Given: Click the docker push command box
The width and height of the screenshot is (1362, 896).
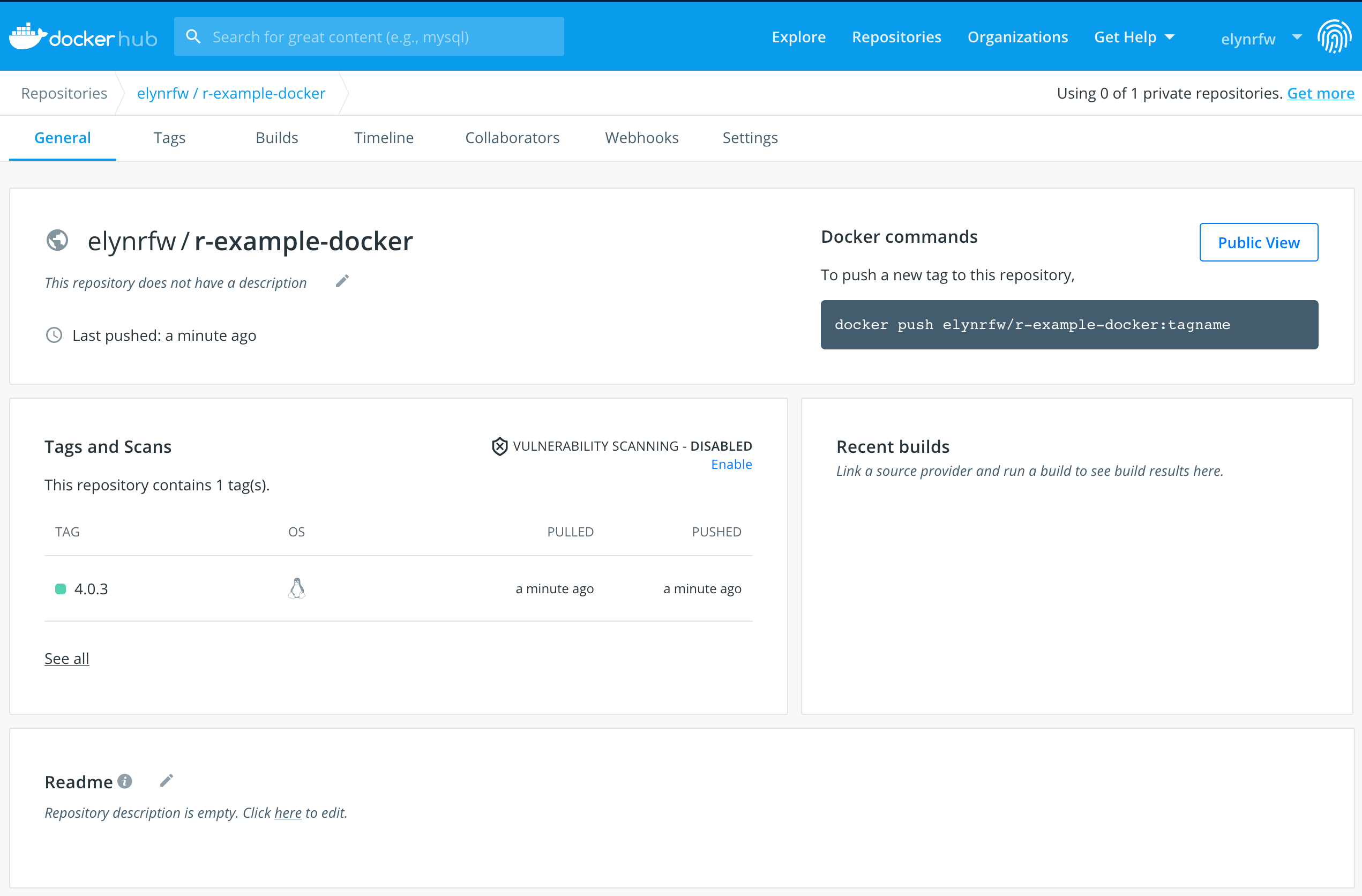Looking at the screenshot, I should point(1069,325).
